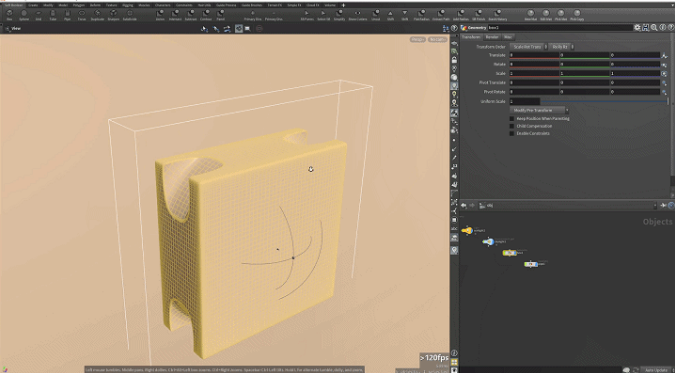This screenshot has height=373, width=675.
Task: Choose the Torus shelf tool
Action: tap(82, 15)
